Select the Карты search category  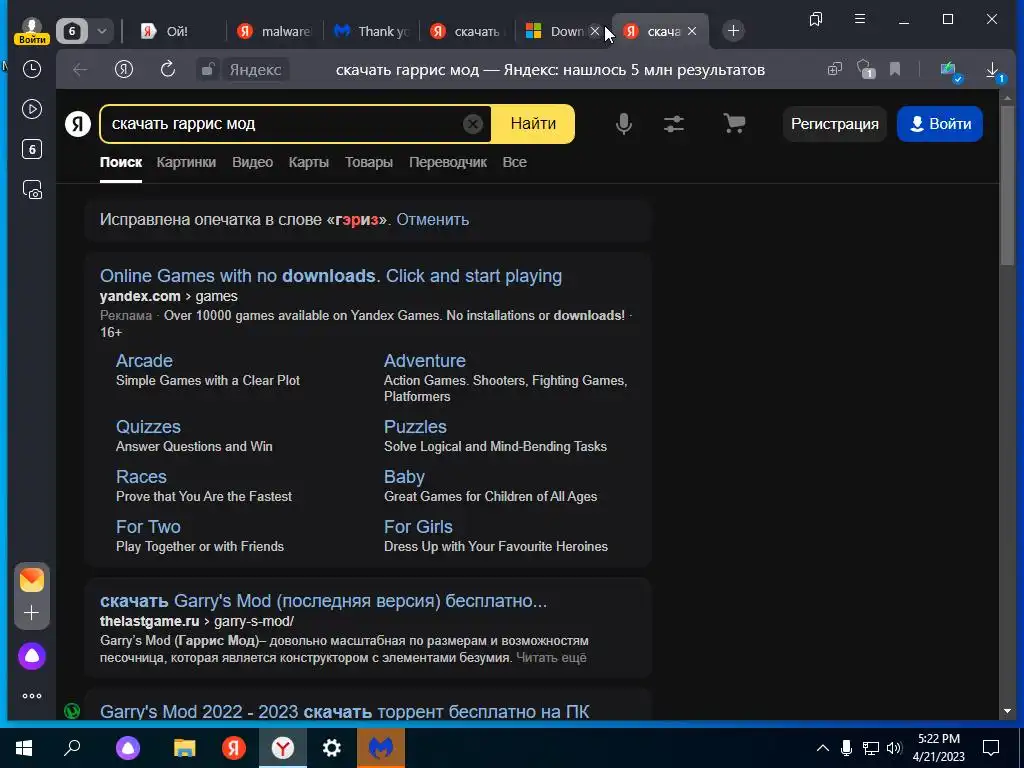309,162
